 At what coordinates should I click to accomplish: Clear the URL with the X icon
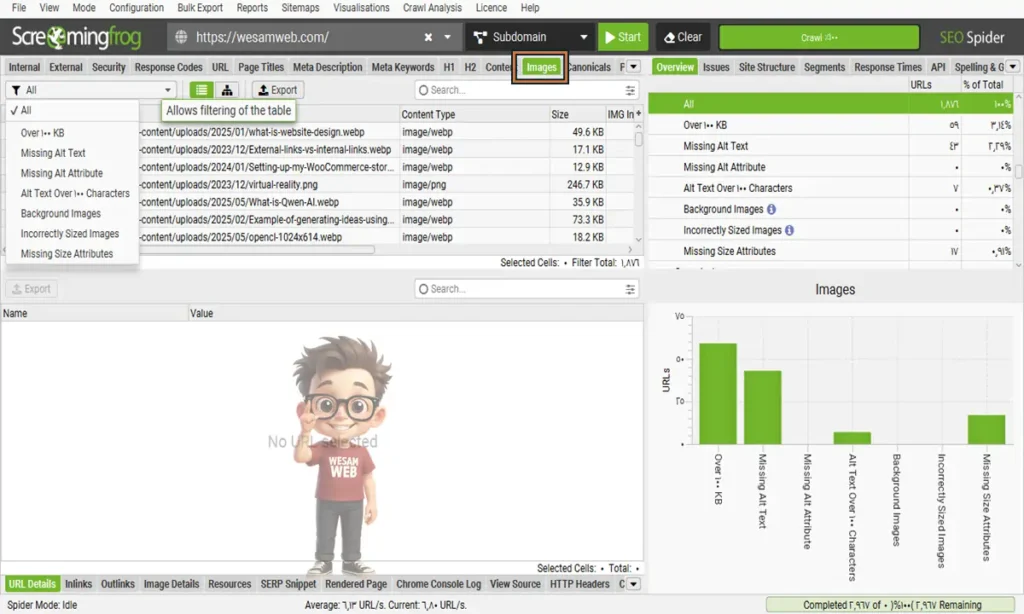(428, 37)
